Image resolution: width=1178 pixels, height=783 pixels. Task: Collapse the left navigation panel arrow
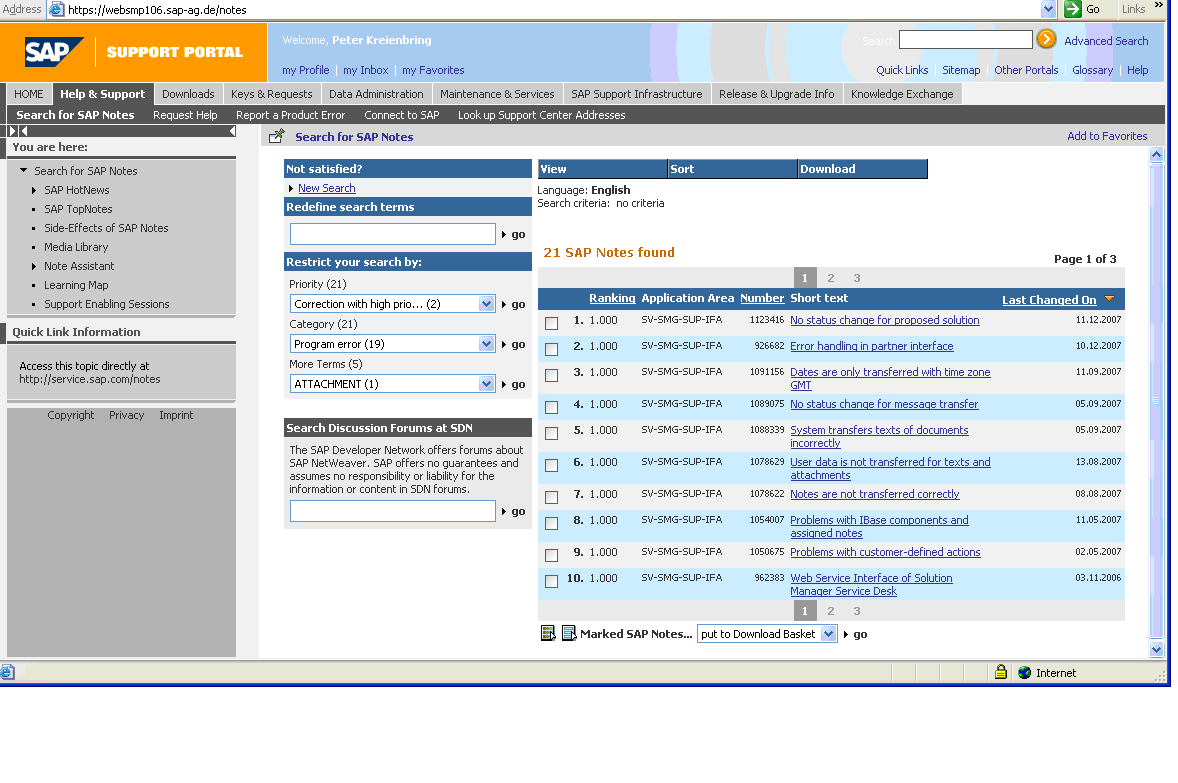(x=232, y=131)
